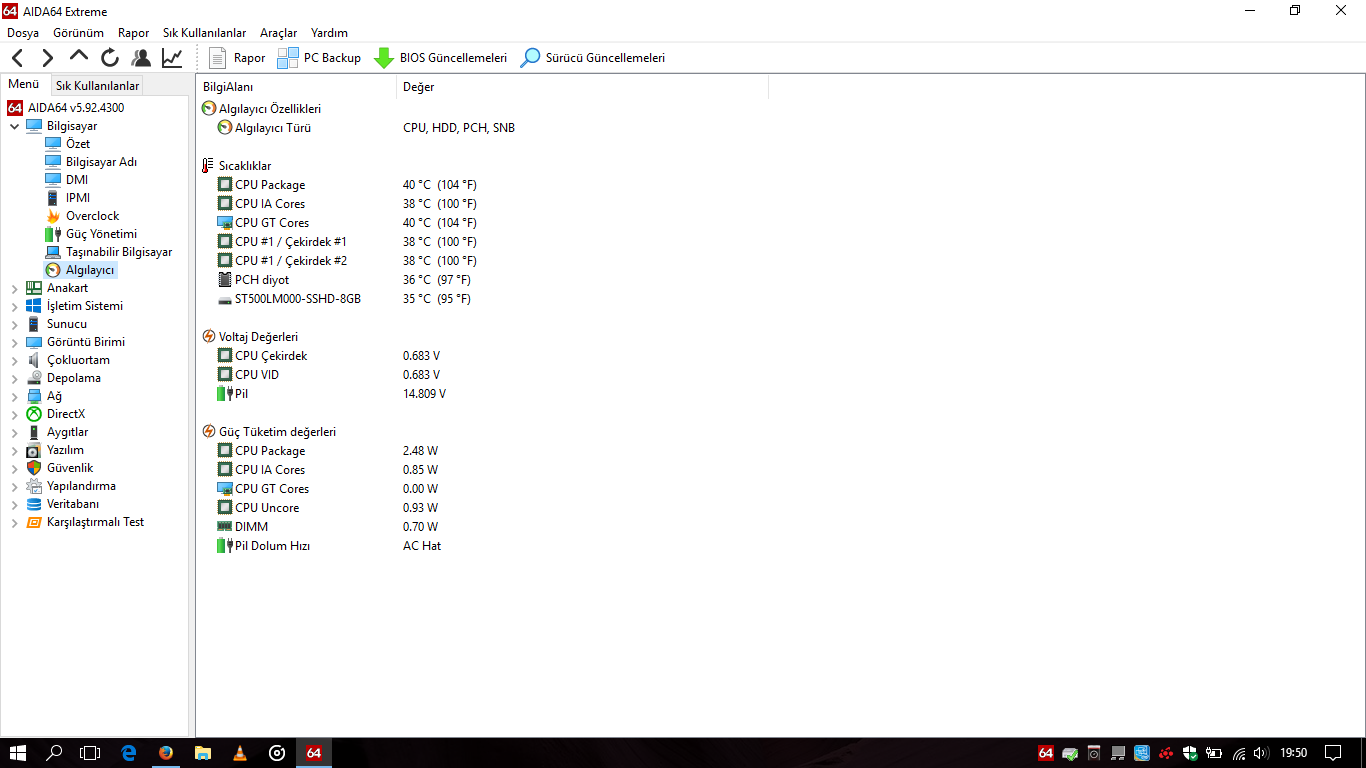Open the Windows Start menu
Image resolution: width=1366 pixels, height=768 pixels.
(x=17, y=753)
